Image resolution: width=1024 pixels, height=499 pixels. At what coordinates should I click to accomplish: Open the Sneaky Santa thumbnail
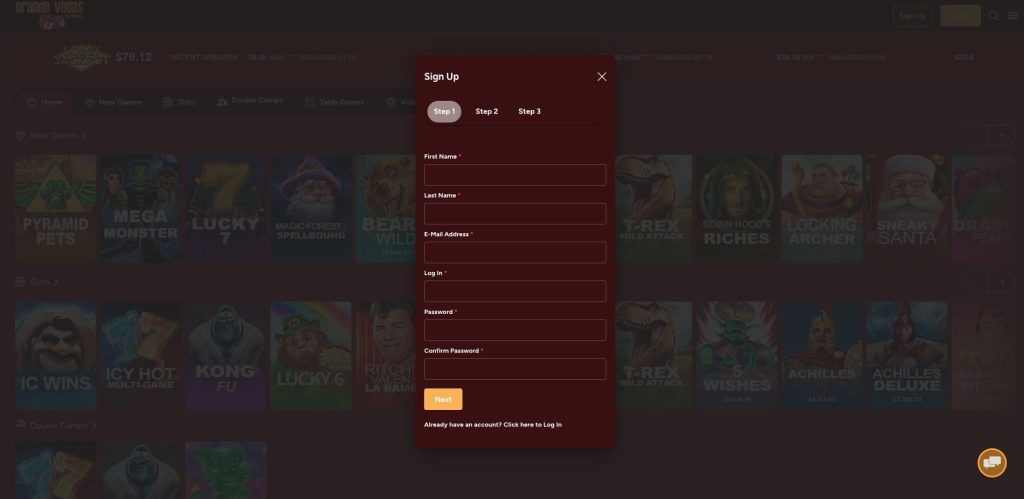point(906,209)
